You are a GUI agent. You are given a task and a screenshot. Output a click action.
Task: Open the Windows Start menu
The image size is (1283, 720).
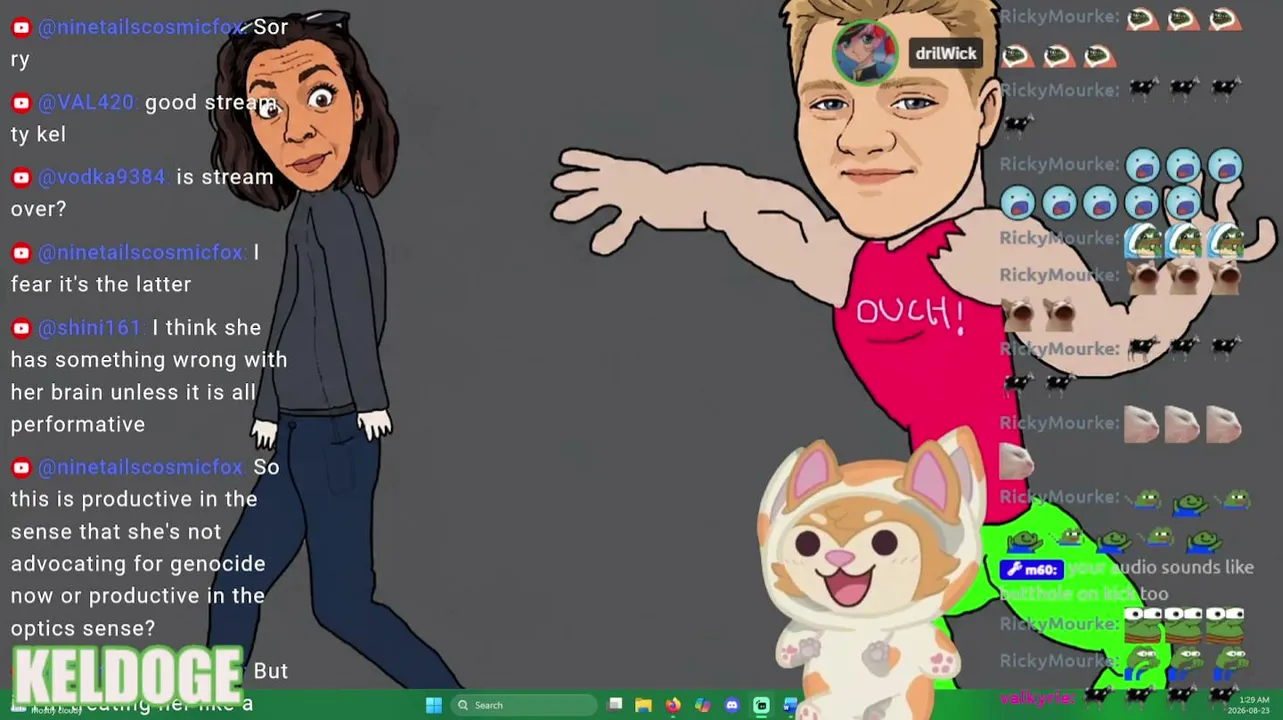tap(433, 705)
